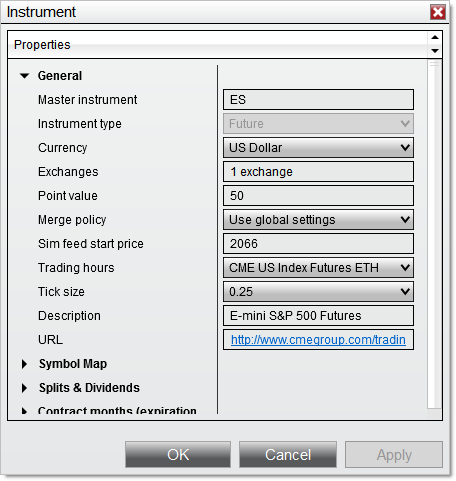Screen dimensions: 456x481
Task: Open the Trading hours dropdown
Action: [318, 268]
